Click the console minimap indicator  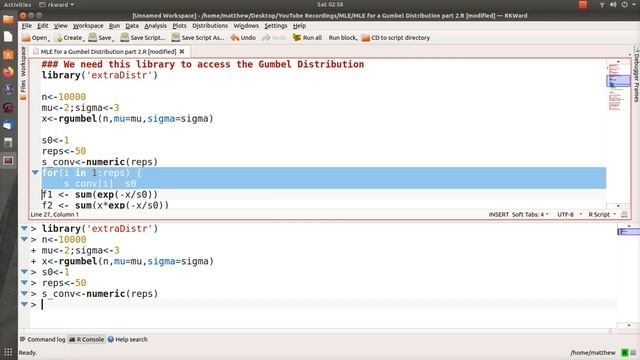[628, 231]
